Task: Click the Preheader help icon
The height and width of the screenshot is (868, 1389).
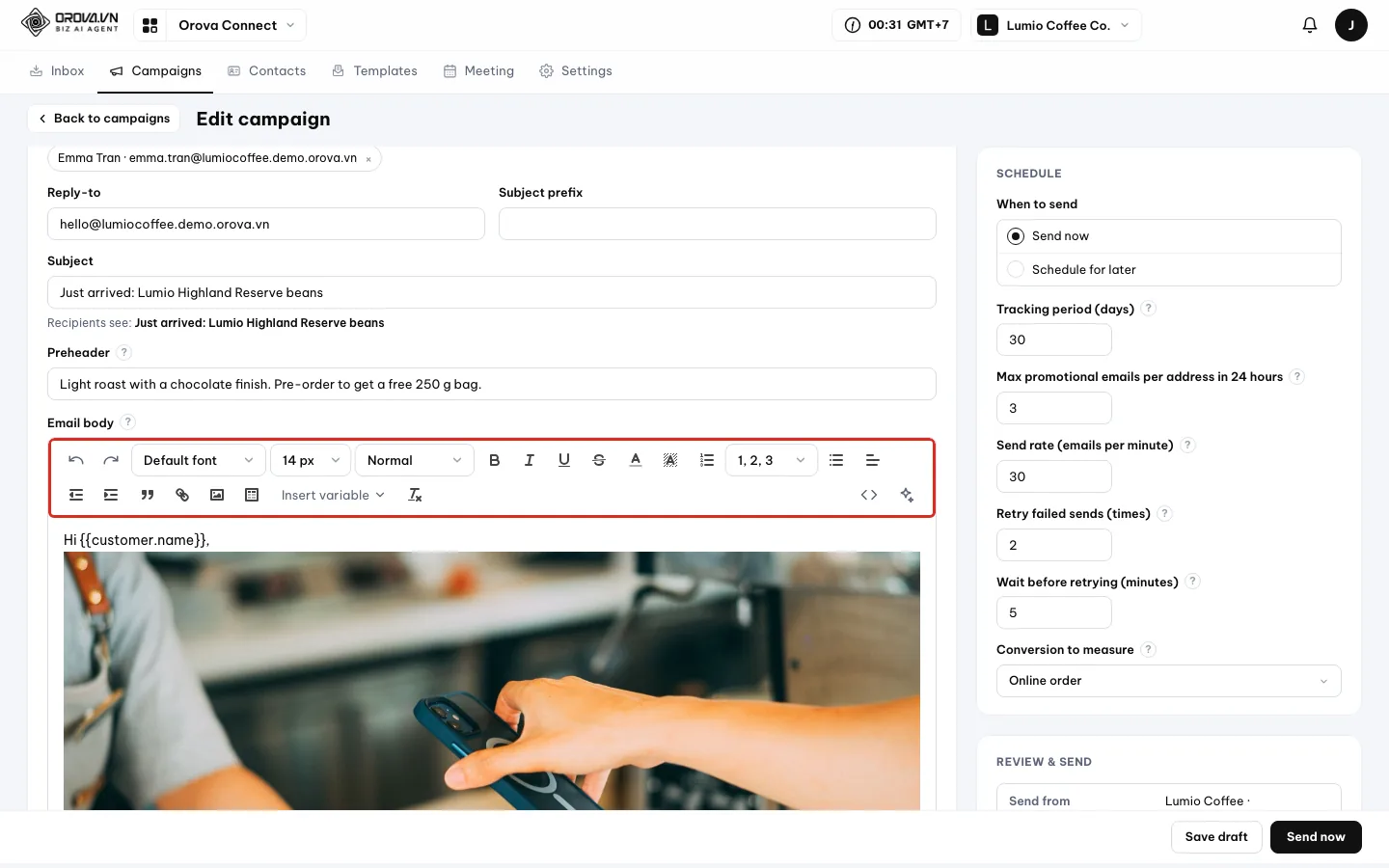Action: [x=124, y=353]
